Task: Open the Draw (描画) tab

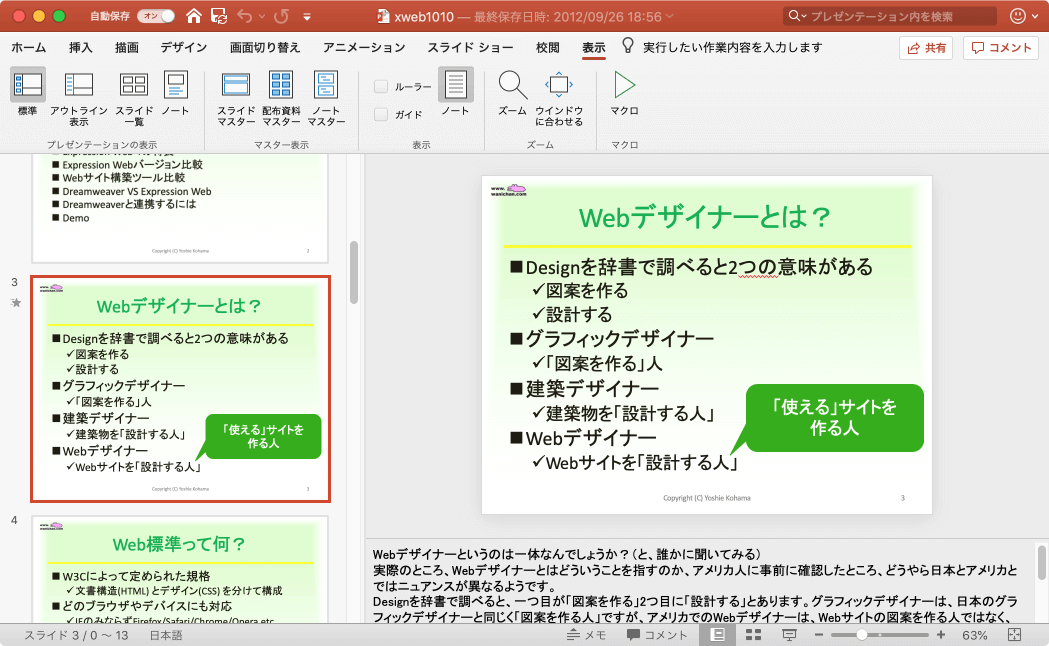Action: pyautogui.click(x=126, y=47)
